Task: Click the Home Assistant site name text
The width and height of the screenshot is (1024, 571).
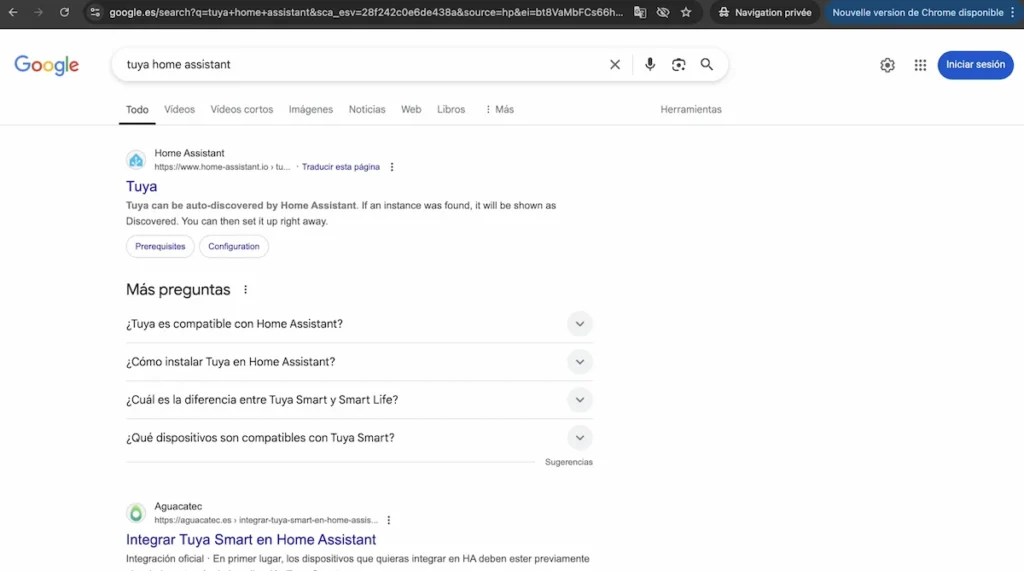Action: pyautogui.click(x=189, y=153)
